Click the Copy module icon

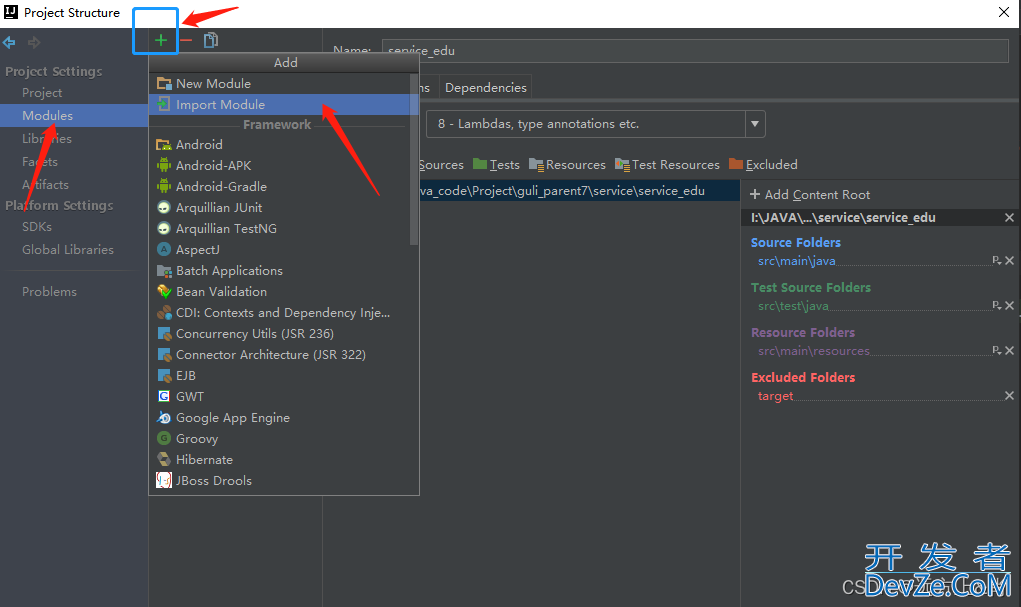click(210, 40)
